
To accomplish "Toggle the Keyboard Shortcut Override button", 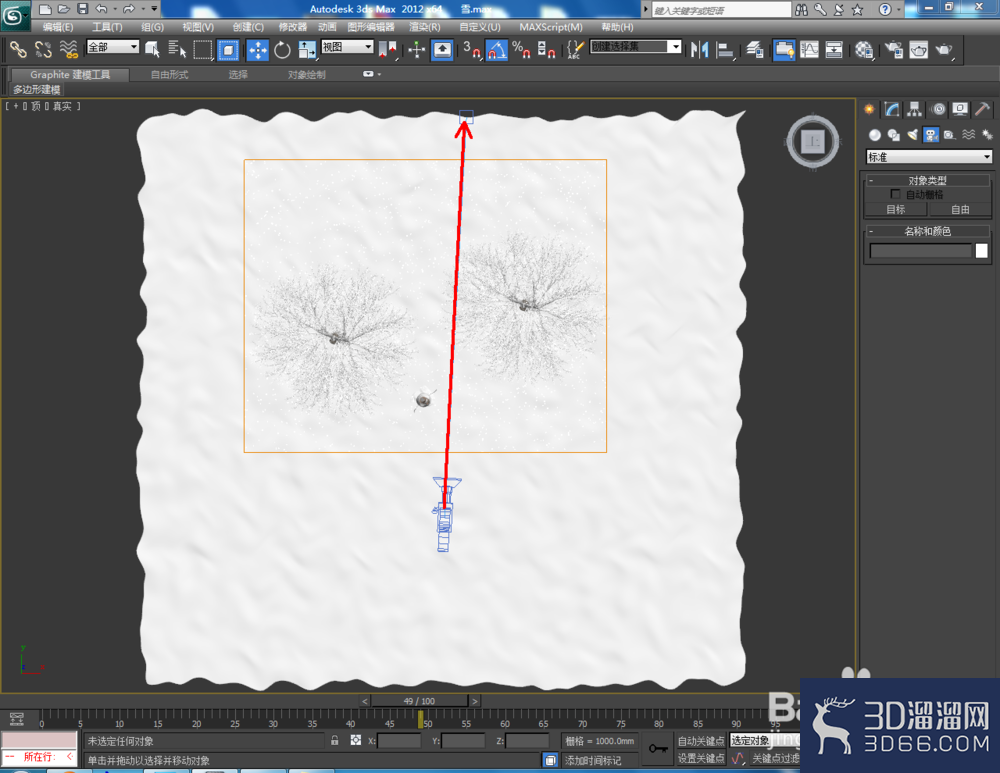I will (442, 49).
